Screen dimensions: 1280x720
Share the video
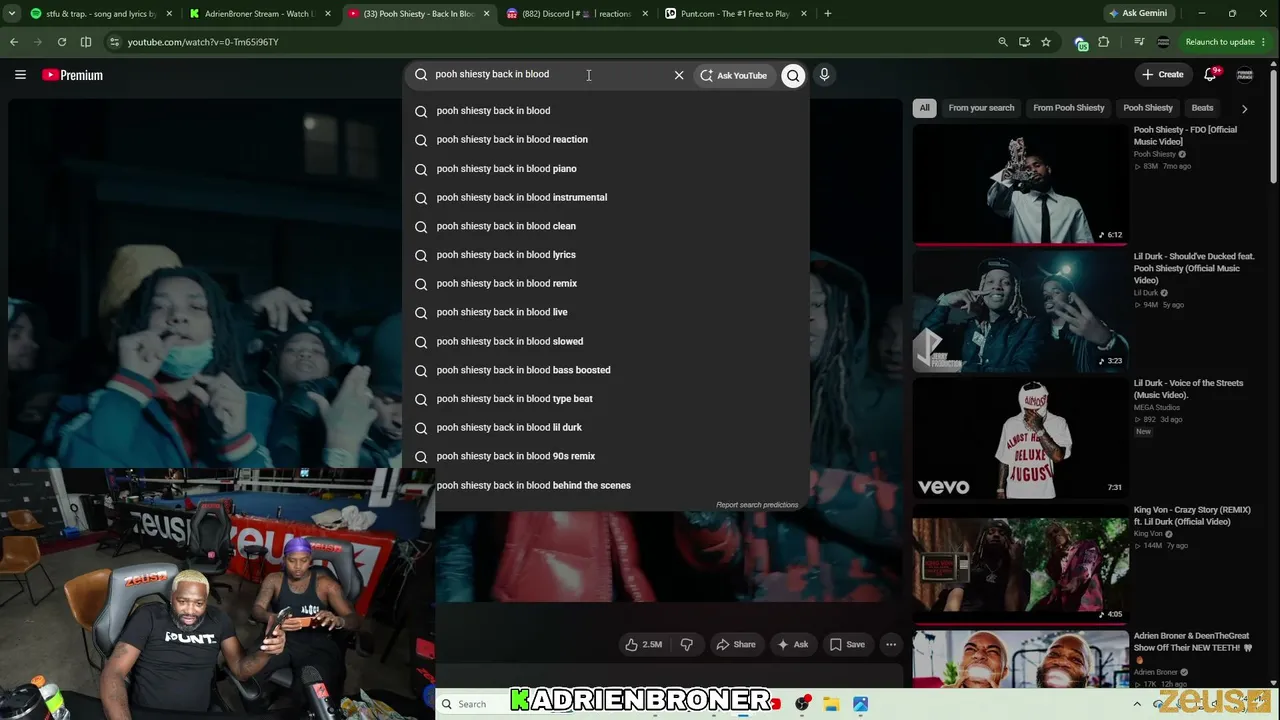[x=735, y=645]
